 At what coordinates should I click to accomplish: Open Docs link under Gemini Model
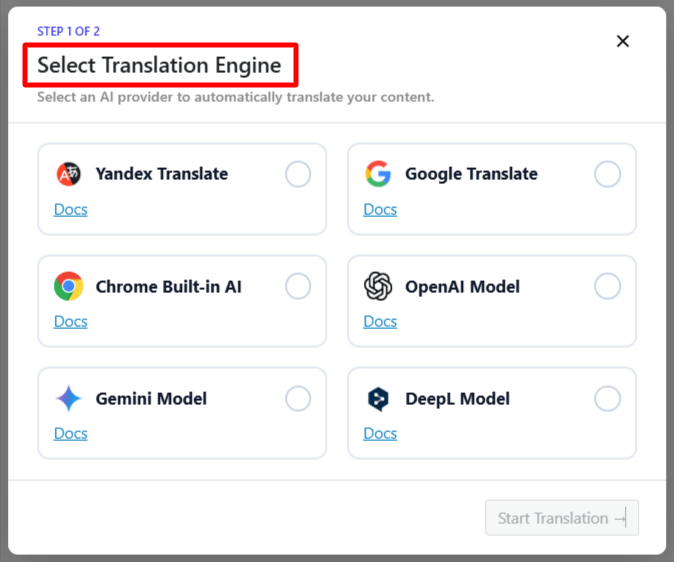tap(71, 433)
